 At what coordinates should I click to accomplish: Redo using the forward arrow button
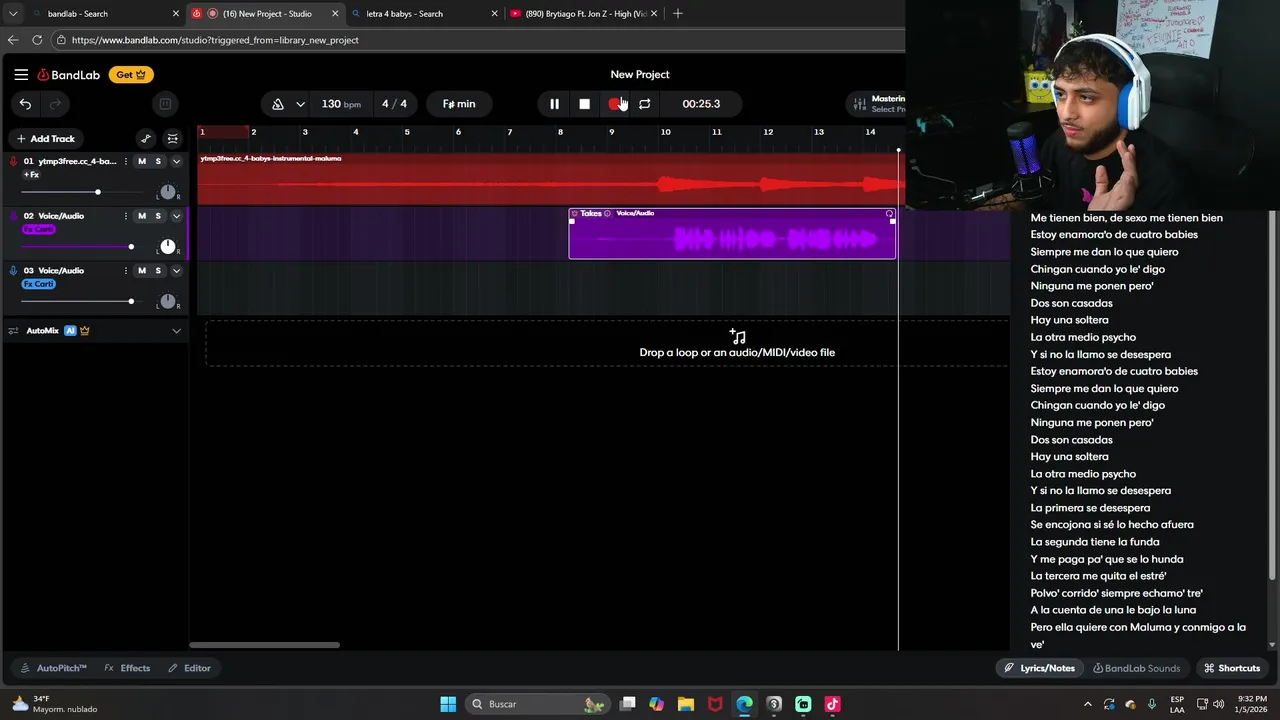[55, 104]
